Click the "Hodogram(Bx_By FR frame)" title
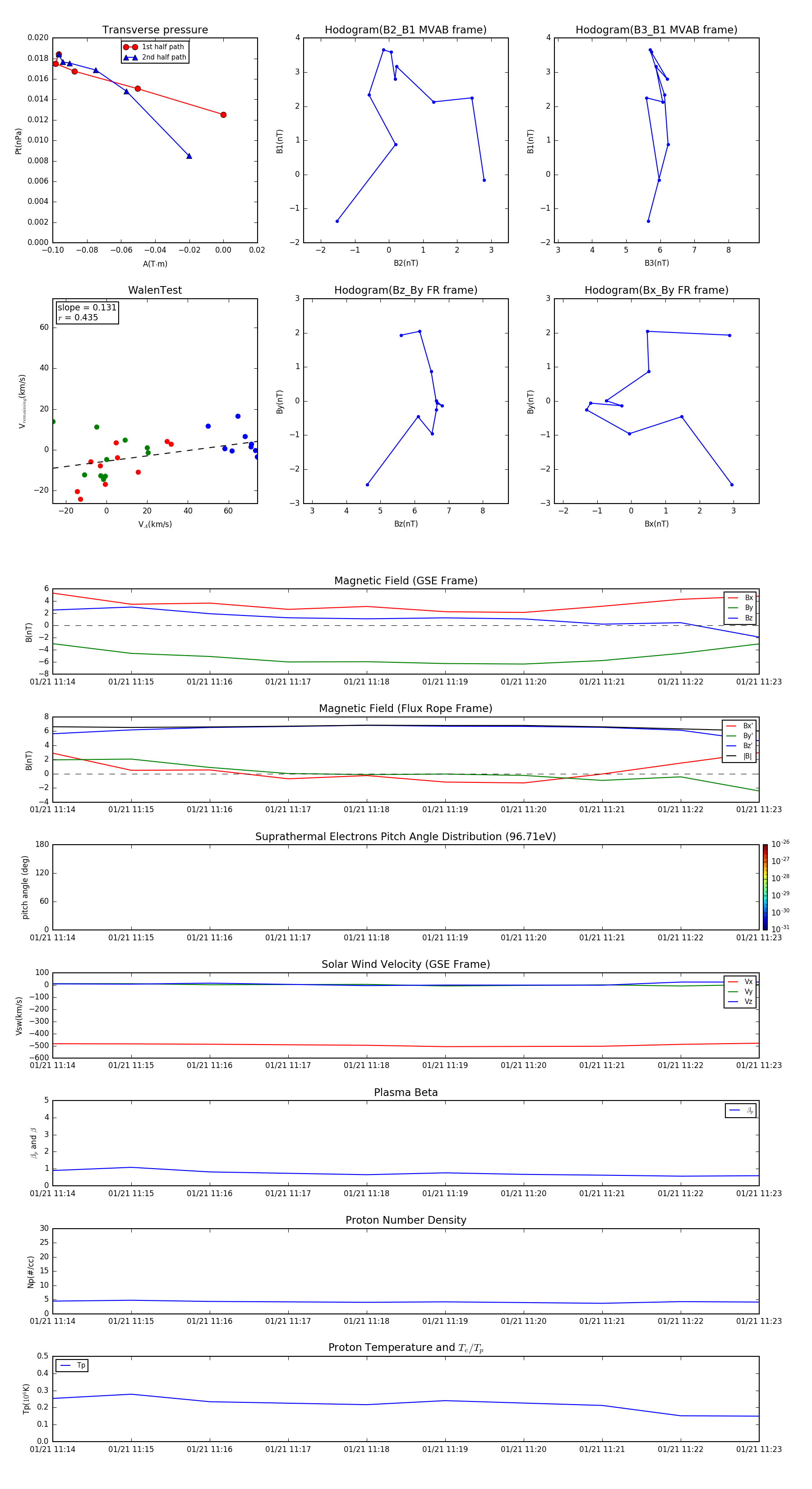 point(656,290)
